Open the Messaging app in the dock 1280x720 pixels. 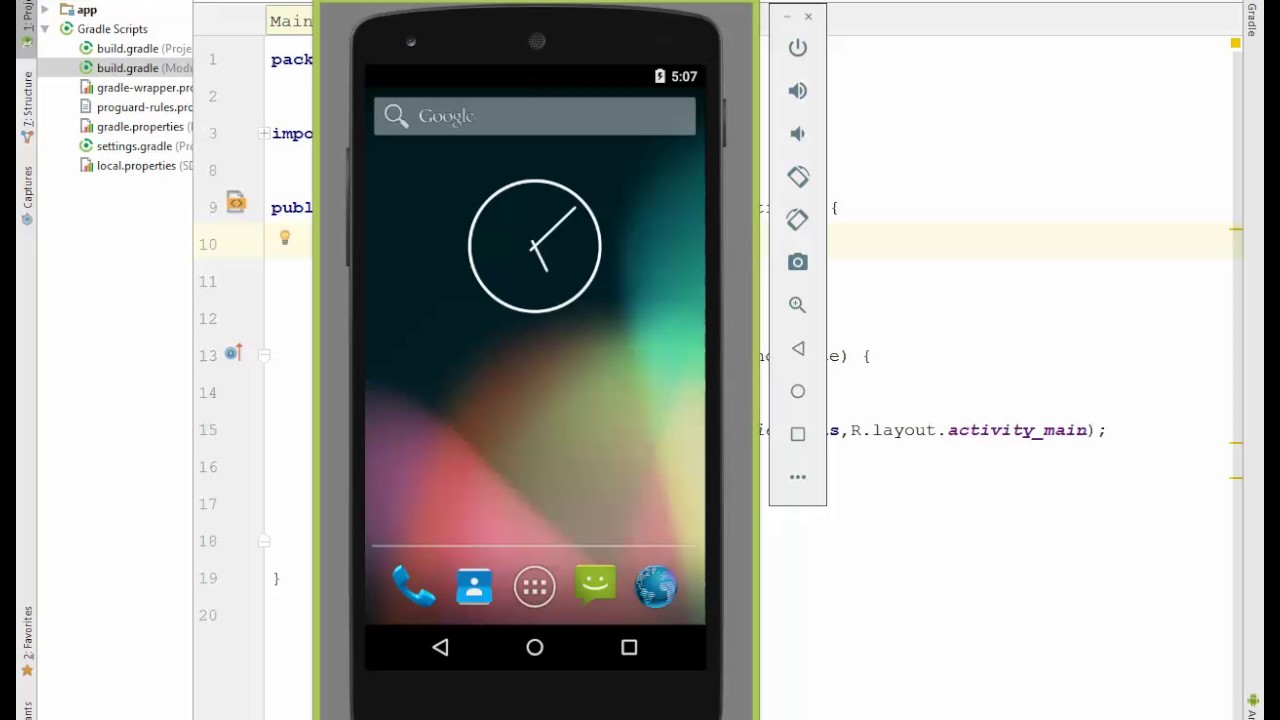(595, 585)
